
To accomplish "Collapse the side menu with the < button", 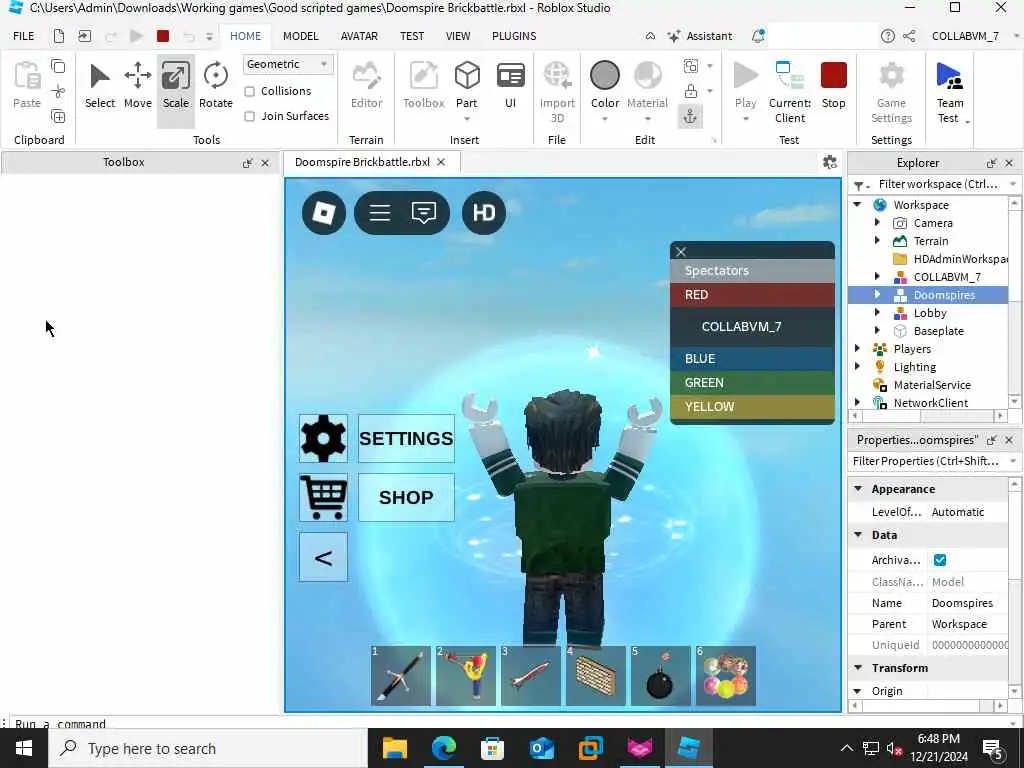I will [x=323, y=557].
